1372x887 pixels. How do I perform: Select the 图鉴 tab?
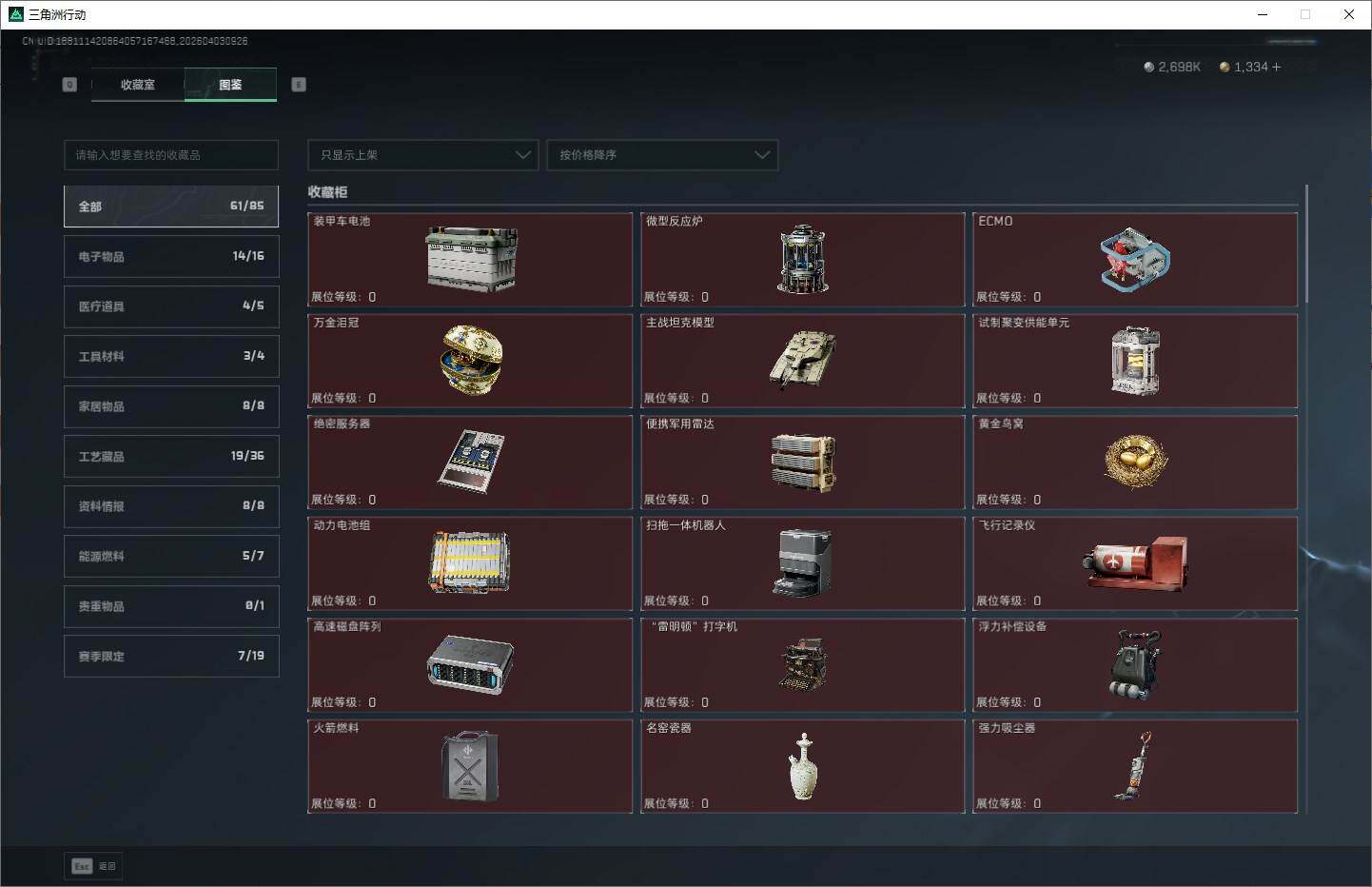click(230, 85)
